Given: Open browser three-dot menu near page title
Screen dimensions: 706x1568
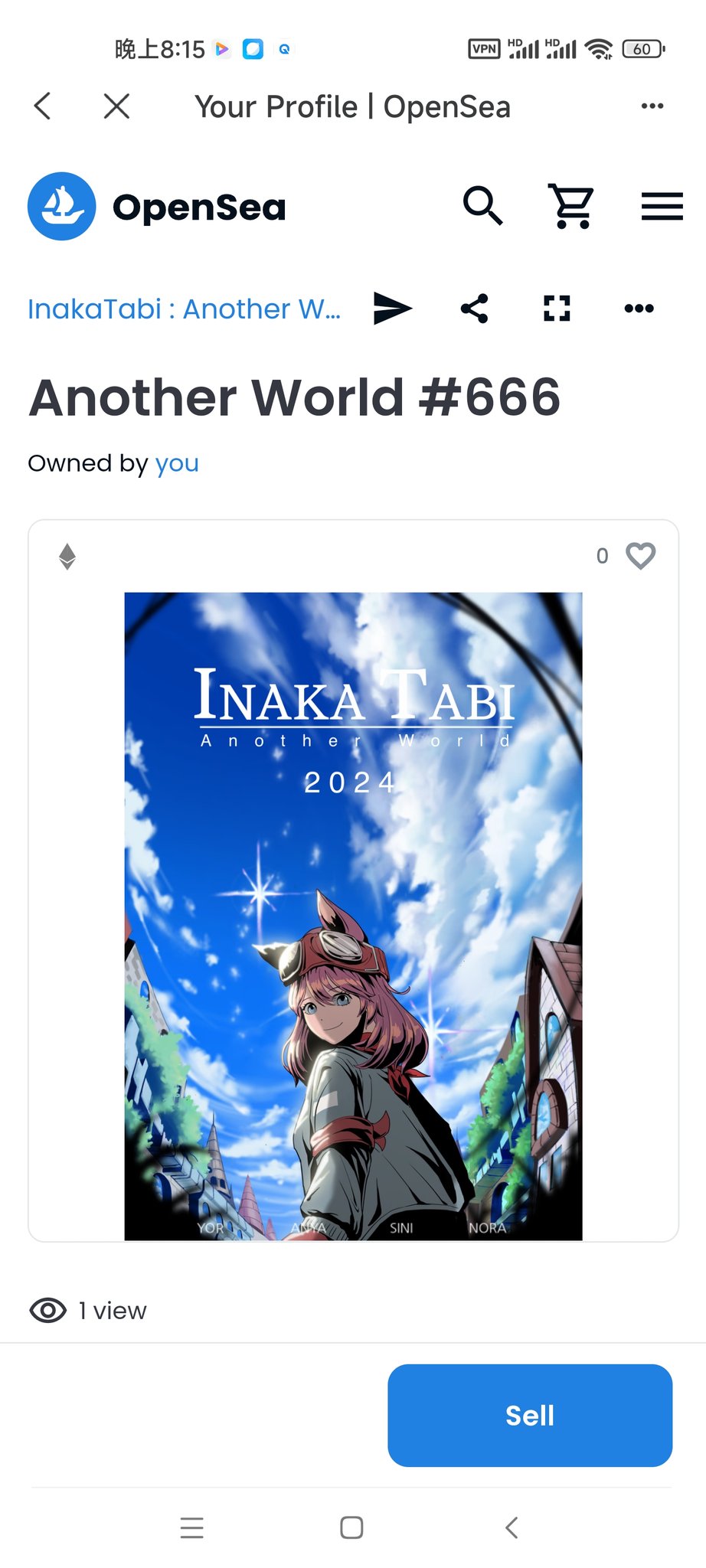Looking at the screenshot, I should point(652,106).
